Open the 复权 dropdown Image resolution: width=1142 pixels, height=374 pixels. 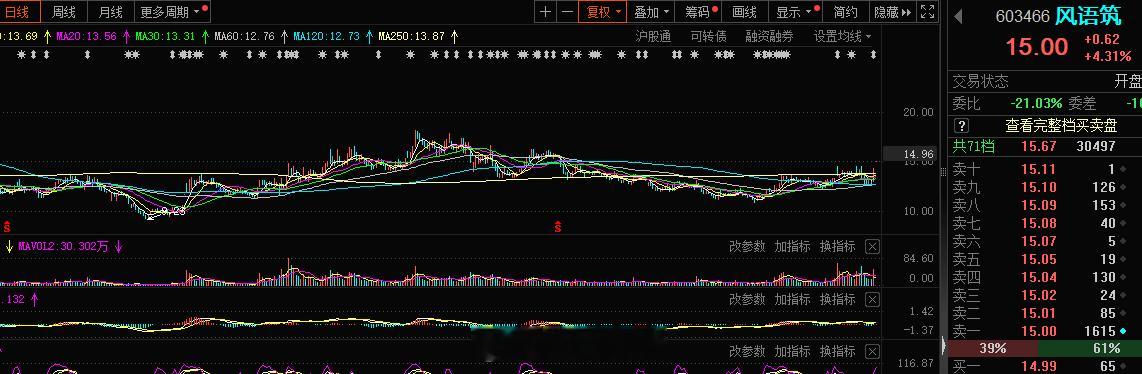click(x=603, y=12)
